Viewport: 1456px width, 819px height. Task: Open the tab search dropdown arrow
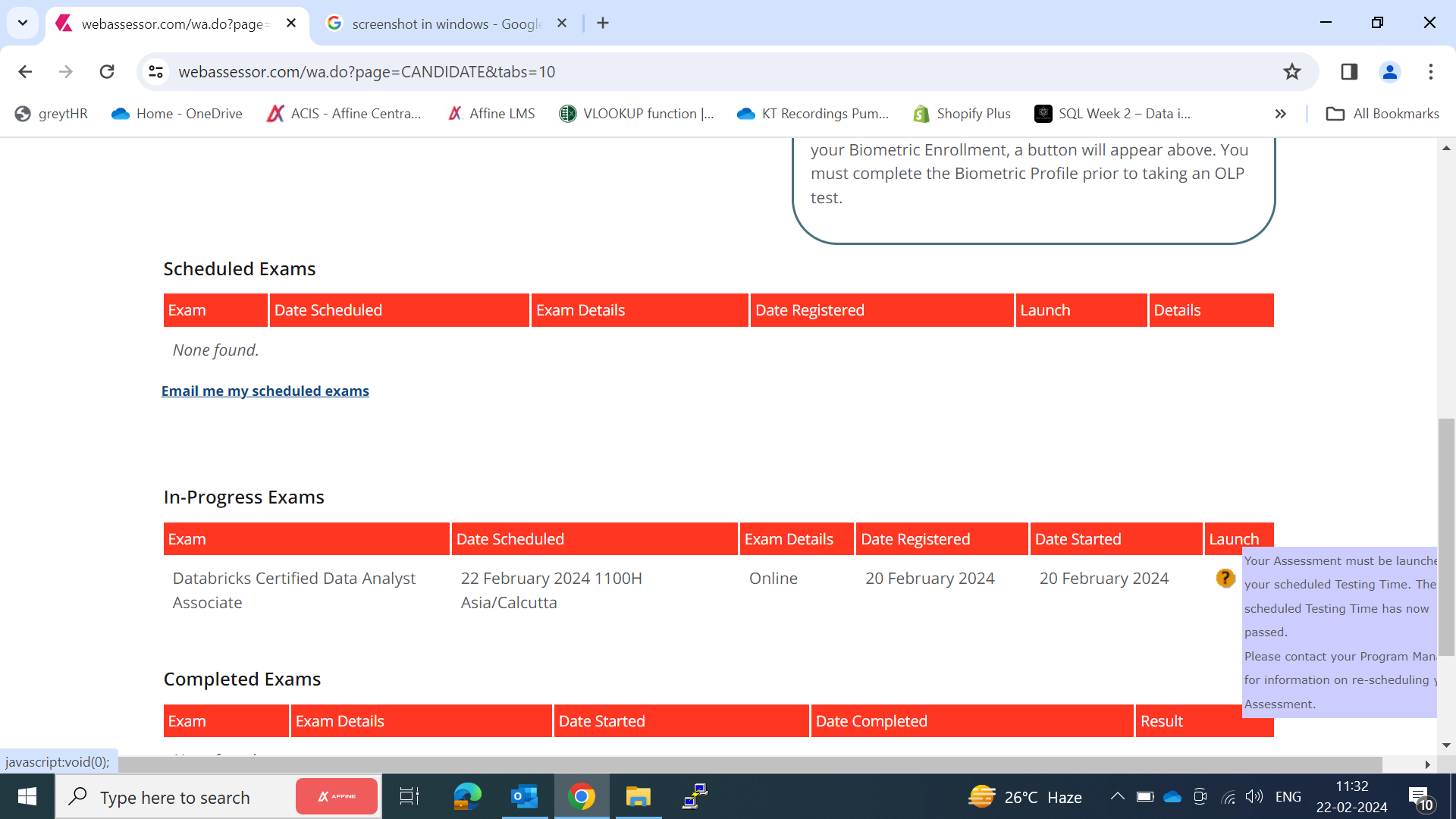(x=22, y=23)
